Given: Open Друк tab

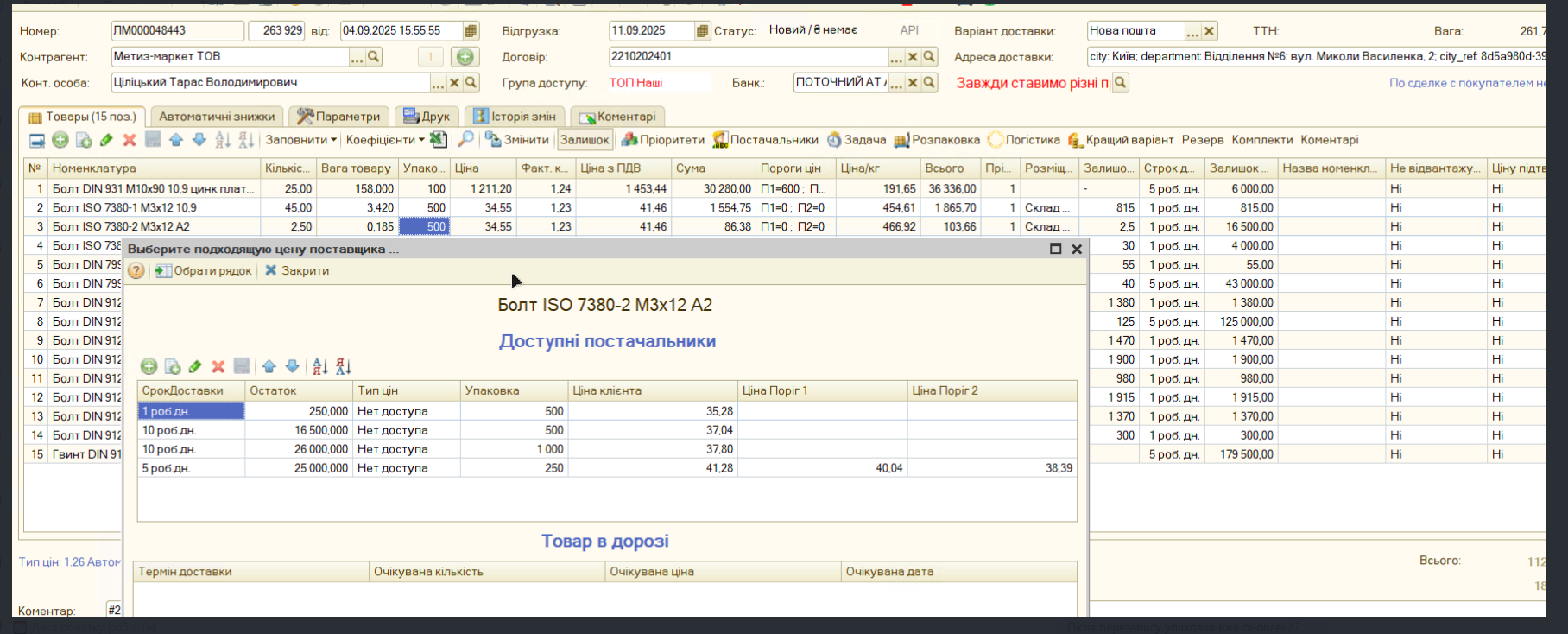Looking at the screenshot, I should pyautogui.click(x=427, y=117).
